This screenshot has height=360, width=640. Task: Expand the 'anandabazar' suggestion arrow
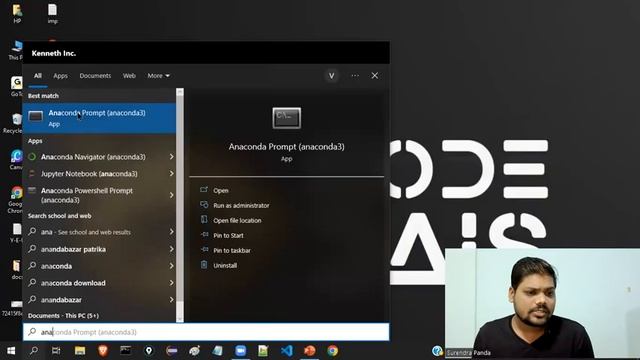(171, 300)
